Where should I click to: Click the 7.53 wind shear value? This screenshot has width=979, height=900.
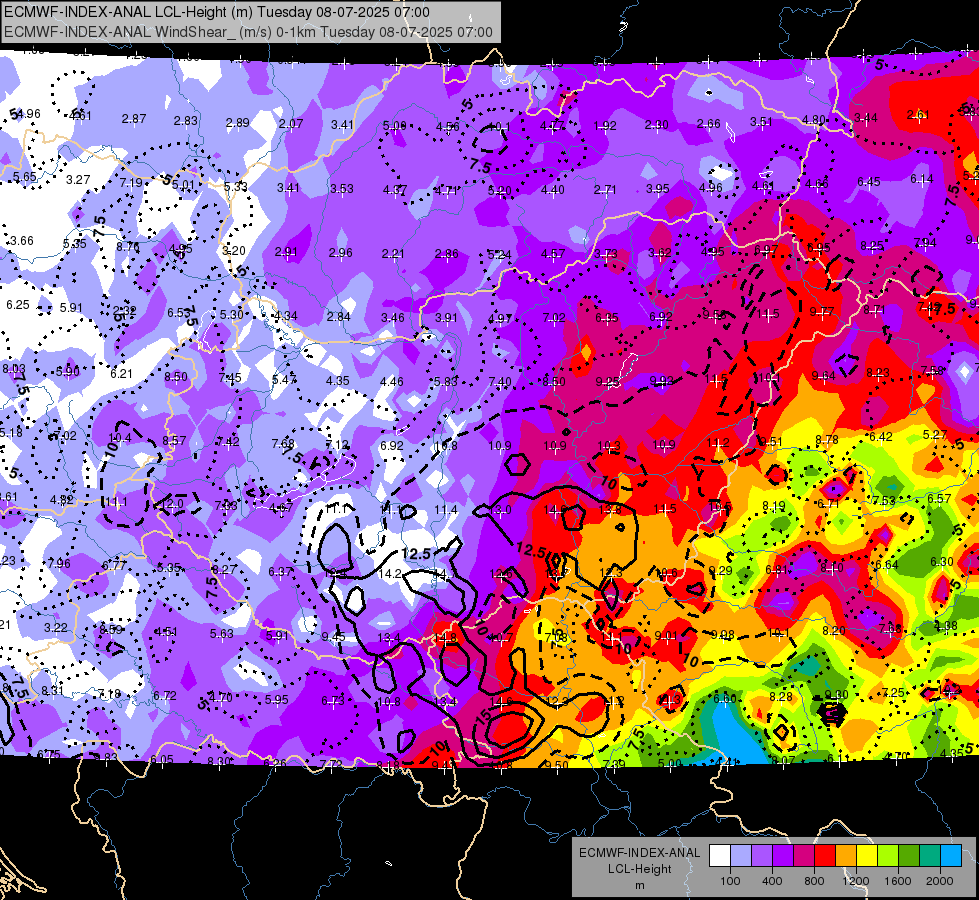(884, 500)
